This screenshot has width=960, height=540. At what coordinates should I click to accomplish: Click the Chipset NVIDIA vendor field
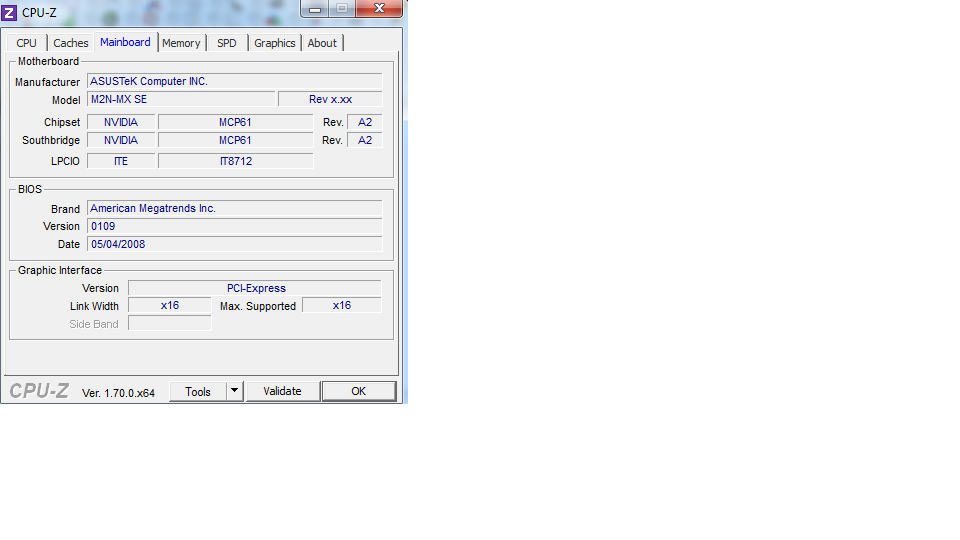(x=121, y=122)
